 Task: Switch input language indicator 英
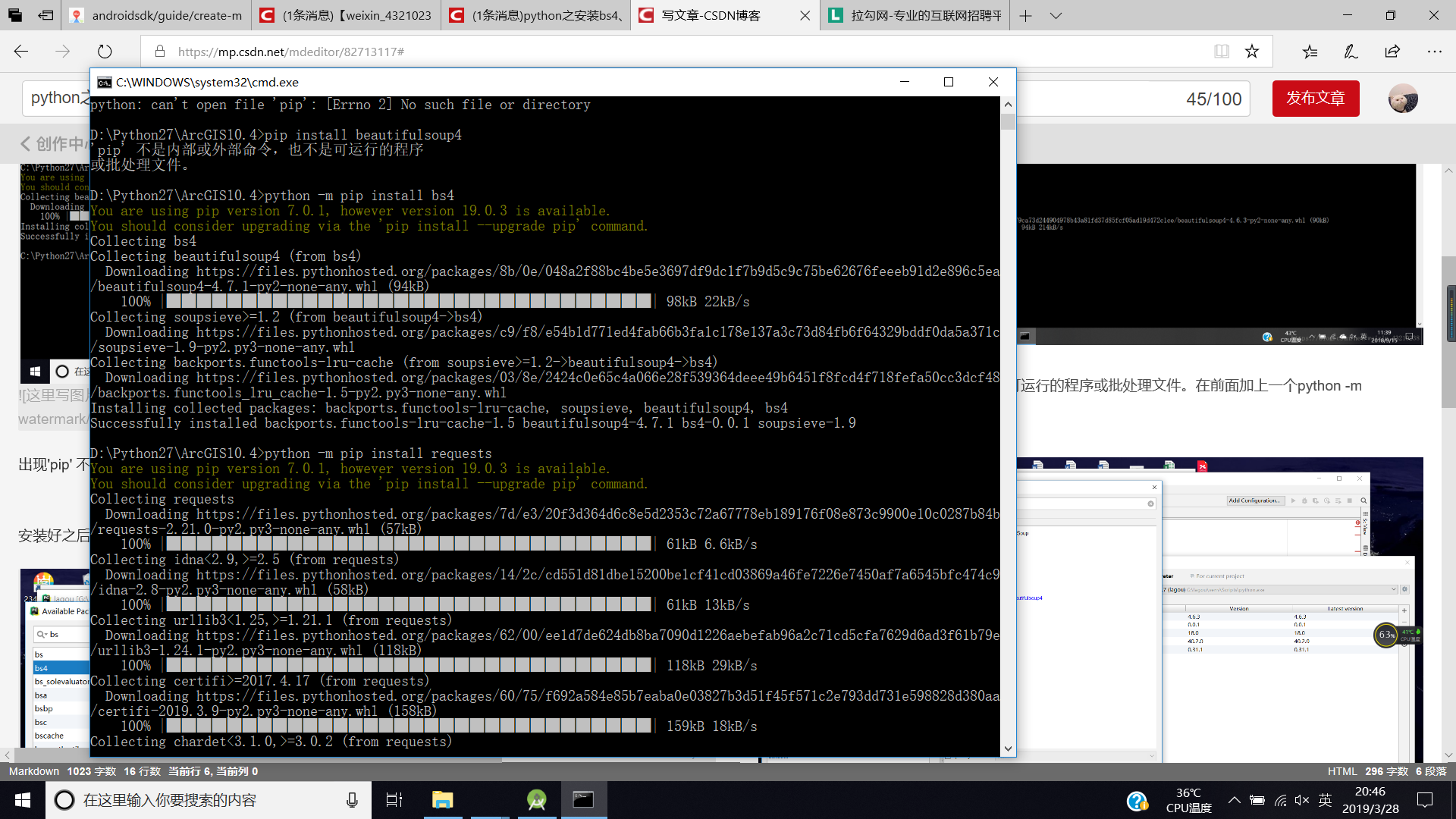pos(1325,800)
